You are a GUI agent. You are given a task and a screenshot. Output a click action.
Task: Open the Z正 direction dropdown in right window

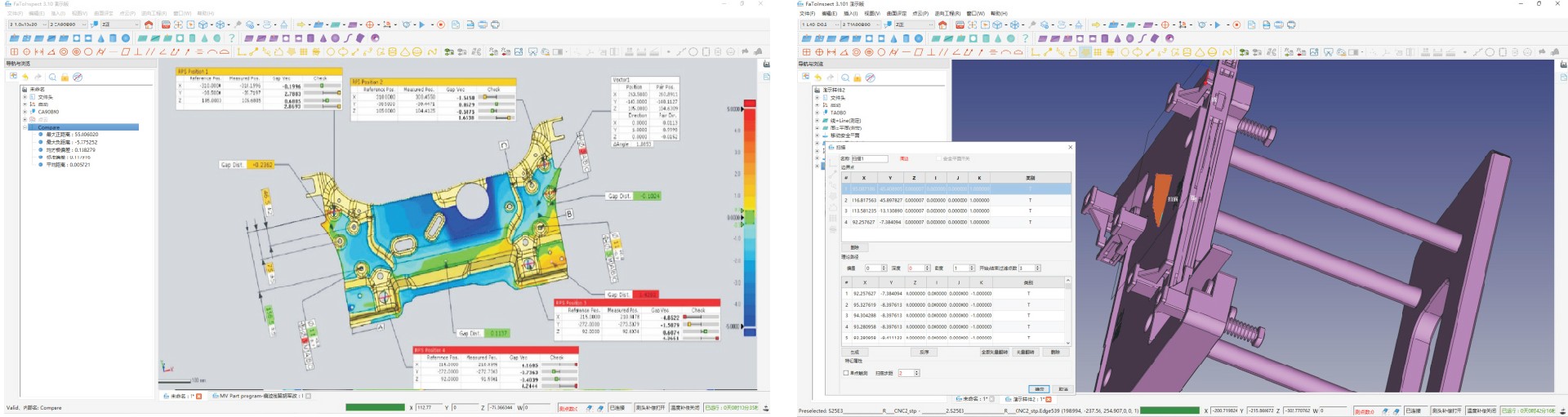(x=915, y=24)
